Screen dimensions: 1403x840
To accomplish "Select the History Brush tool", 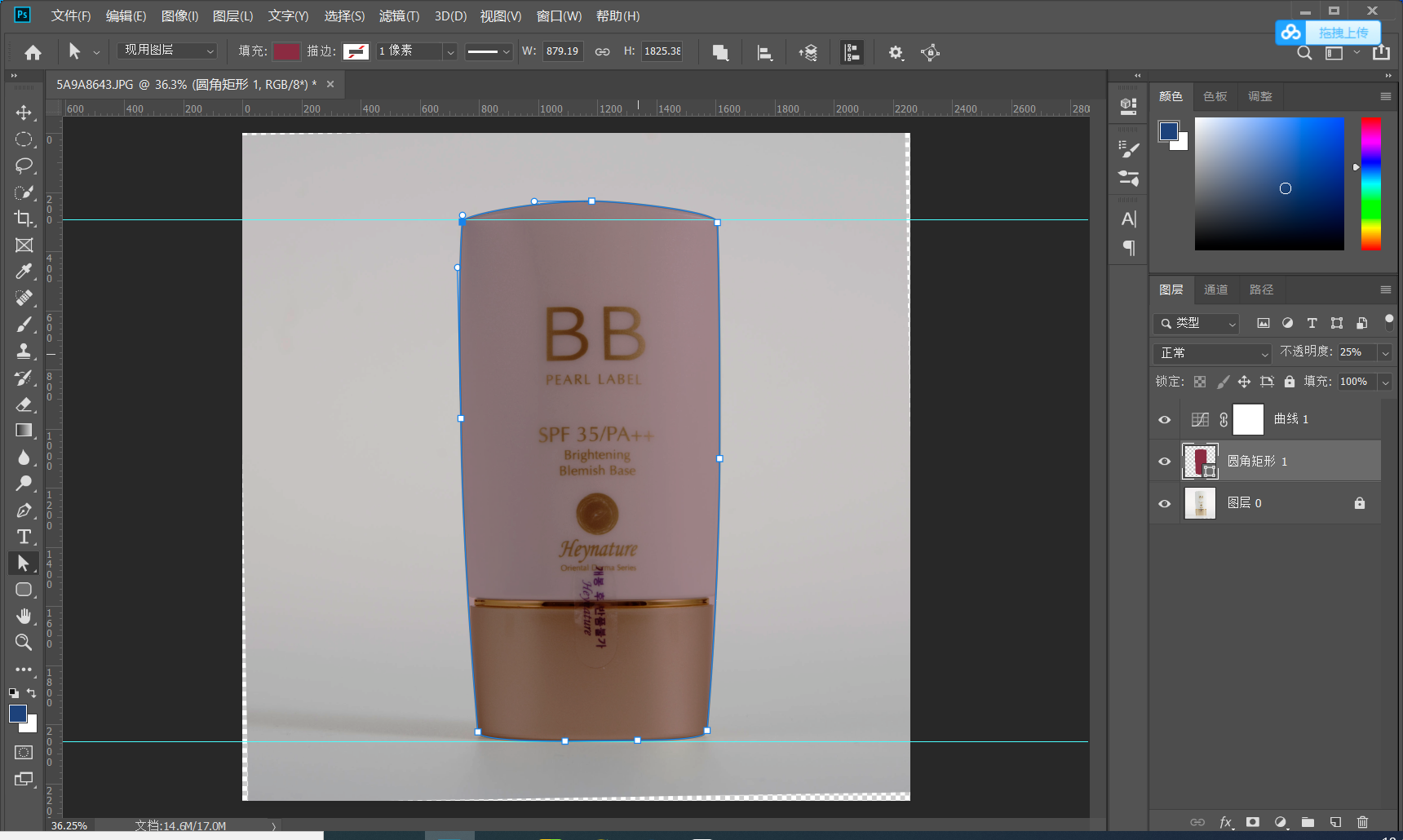I will pyautogui.click(x=24, y=378).
